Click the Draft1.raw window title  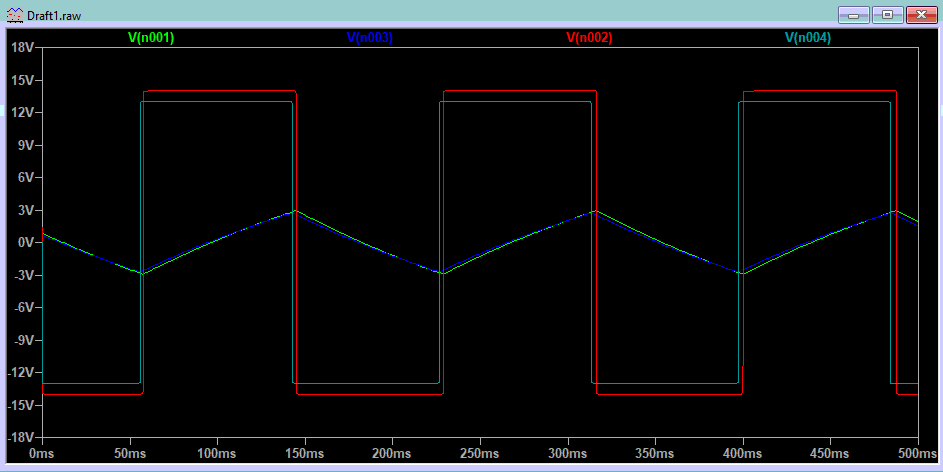tap(54, 16)
